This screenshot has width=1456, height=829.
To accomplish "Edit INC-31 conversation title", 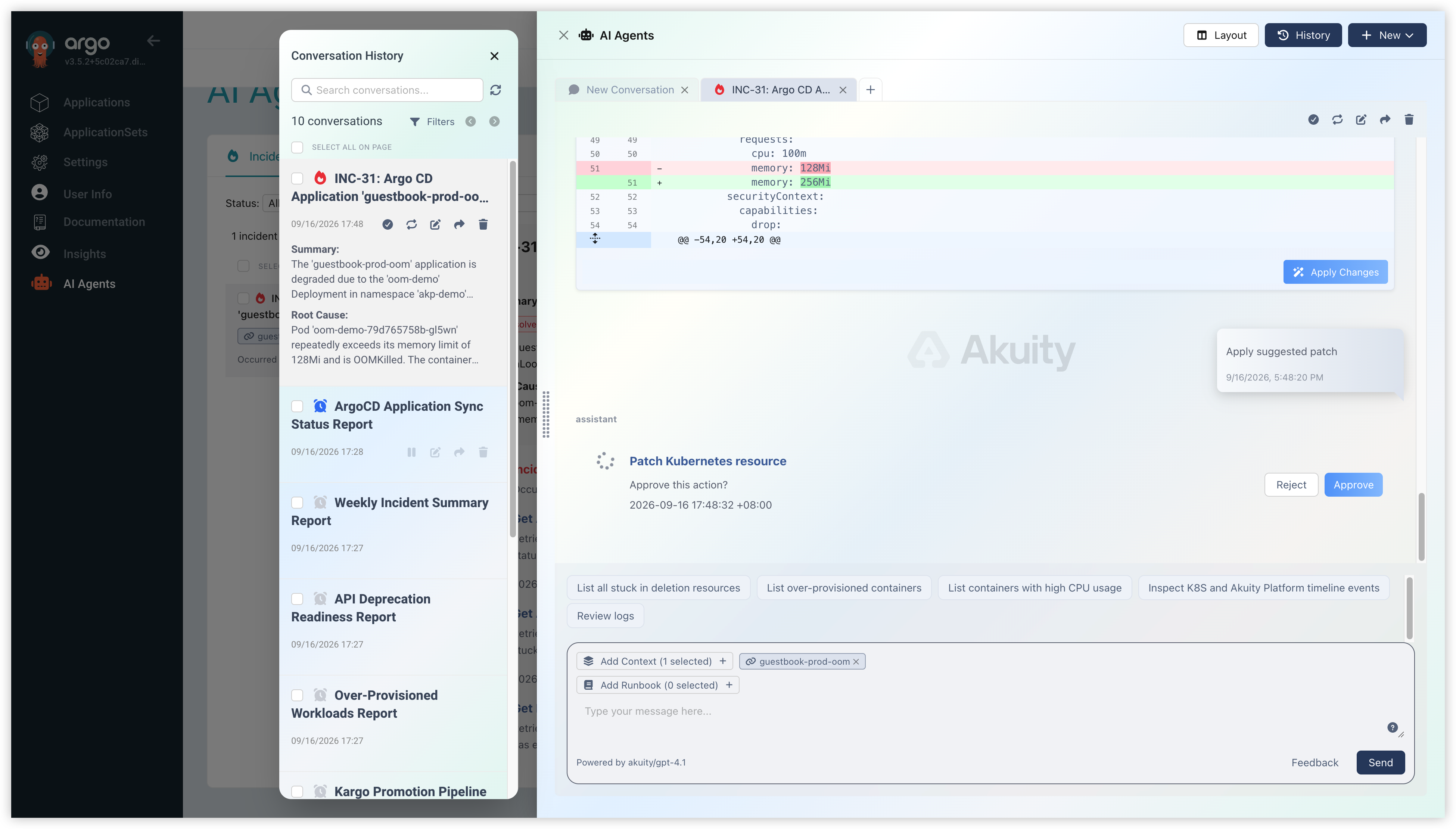I will click(x=435, y=224).
